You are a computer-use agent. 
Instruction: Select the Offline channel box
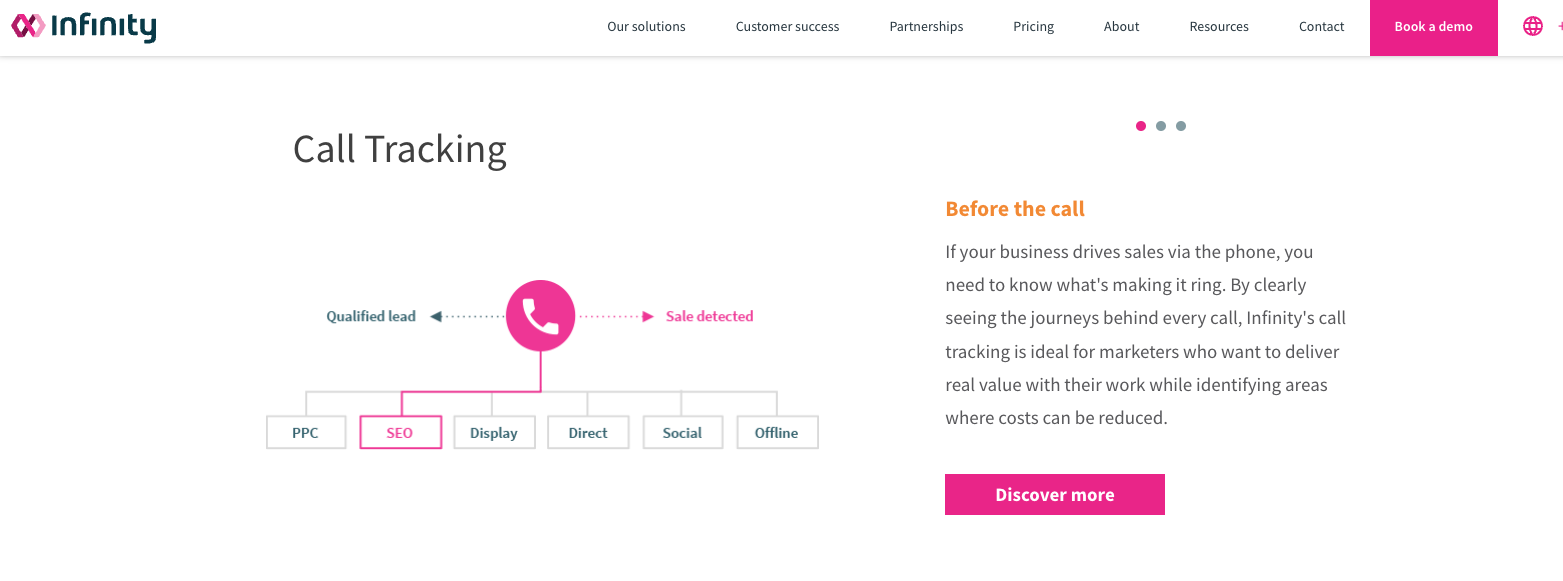click(x=777, y=433)
